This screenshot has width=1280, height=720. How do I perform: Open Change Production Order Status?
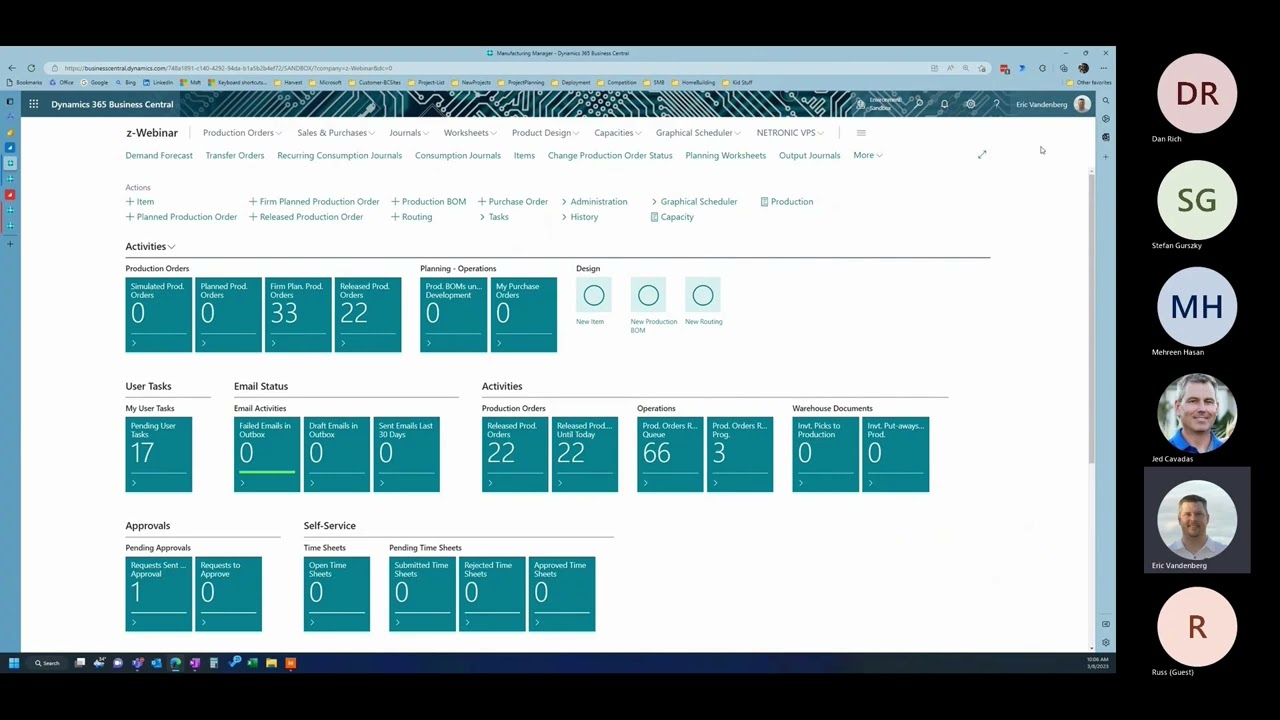point(610,155)
